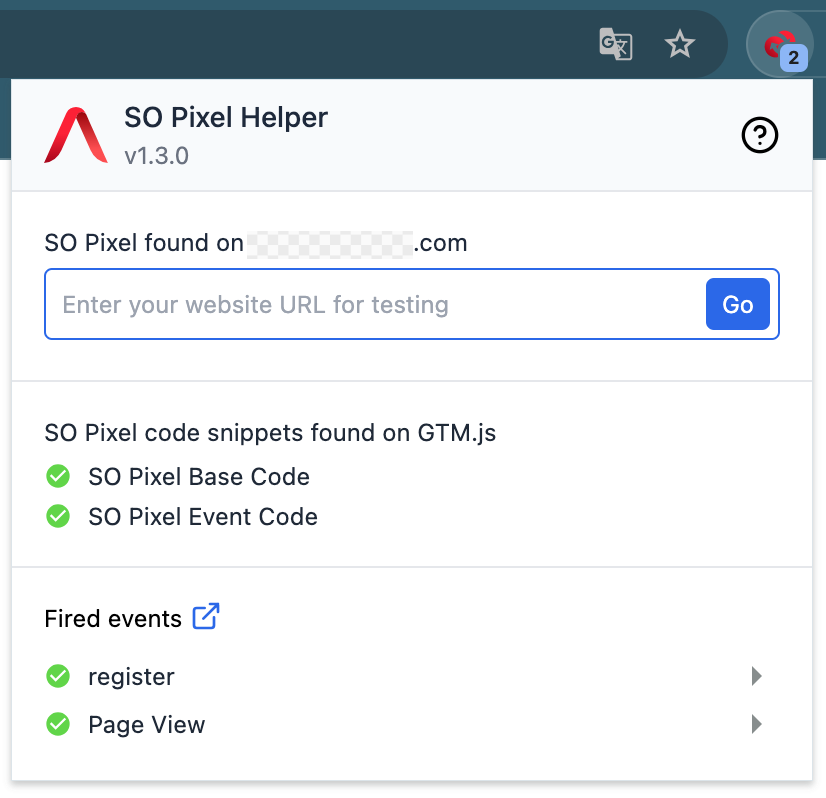Click the SO Pixel Event Code label
The height and width of the screenshot is (798, 826).
pyautogui.click(x=203, y=517)
